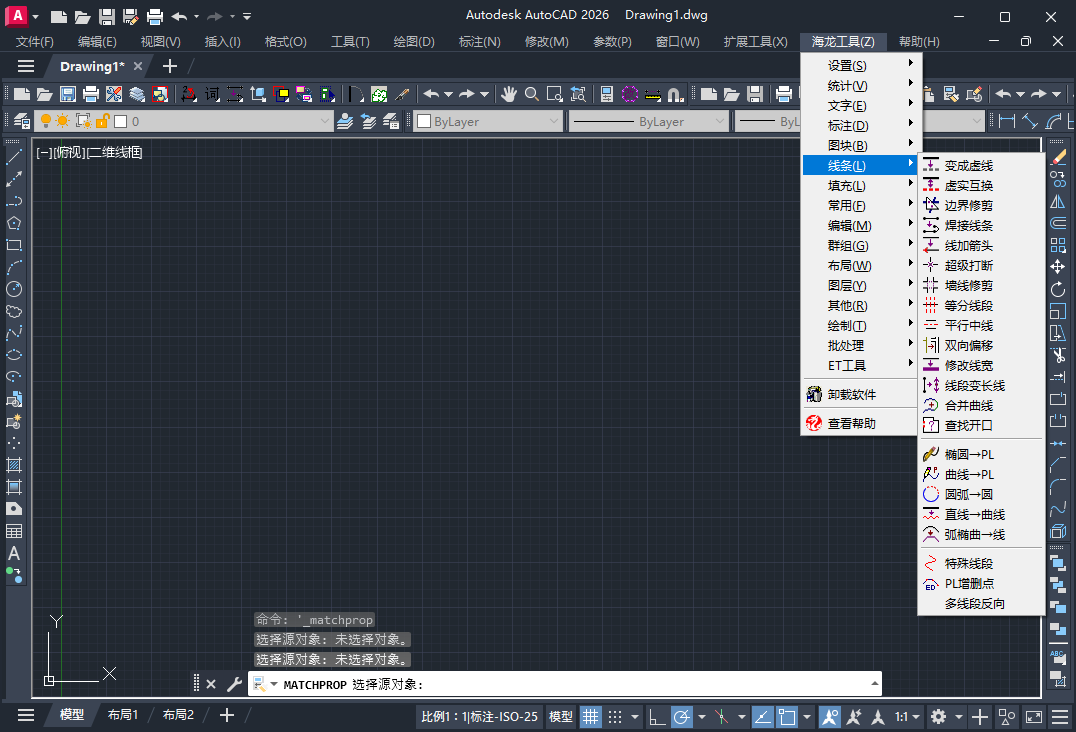The width and height of the screenshot is (1076, 732).
Task: Enable ortho mode in the status bar
Action: pos(656,716)
